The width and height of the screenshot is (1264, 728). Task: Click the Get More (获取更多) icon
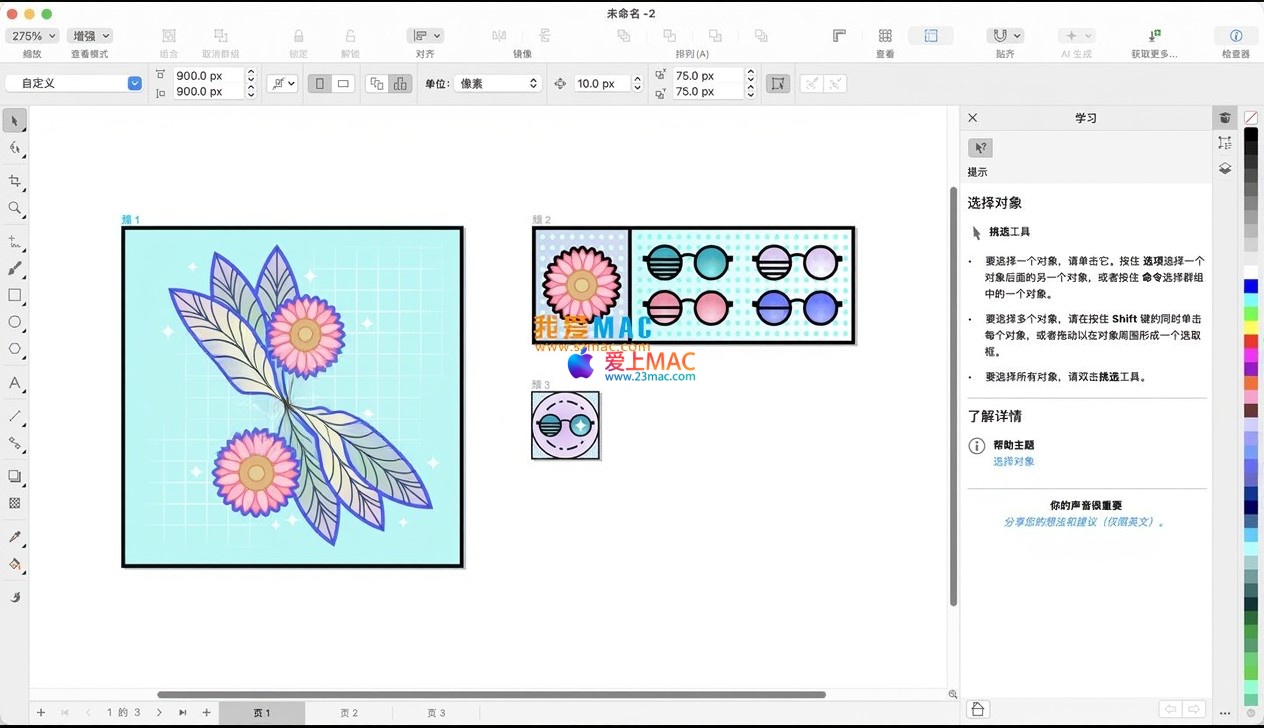pyautogui.click(x=1154, y=36)
